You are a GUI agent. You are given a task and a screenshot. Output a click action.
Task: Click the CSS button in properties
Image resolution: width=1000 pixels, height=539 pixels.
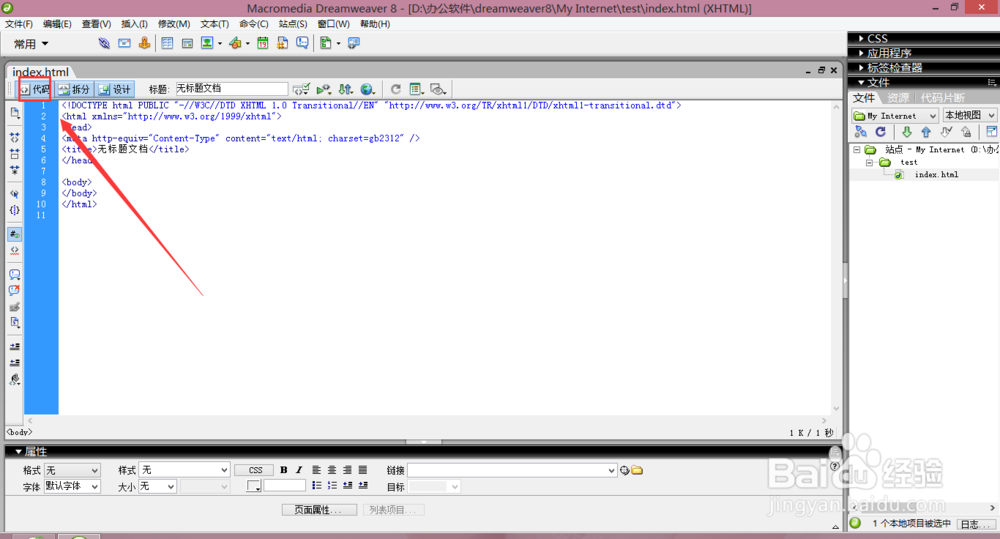(x=255, y=470)
